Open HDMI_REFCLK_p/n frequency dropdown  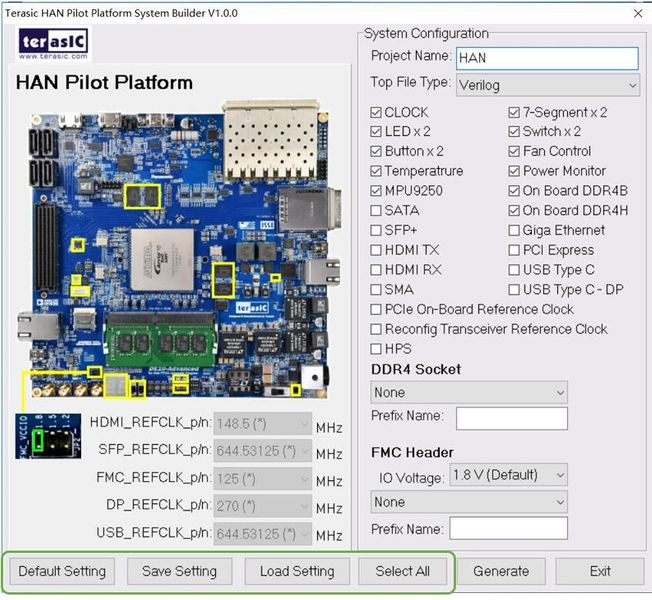(x=262, y=424)
